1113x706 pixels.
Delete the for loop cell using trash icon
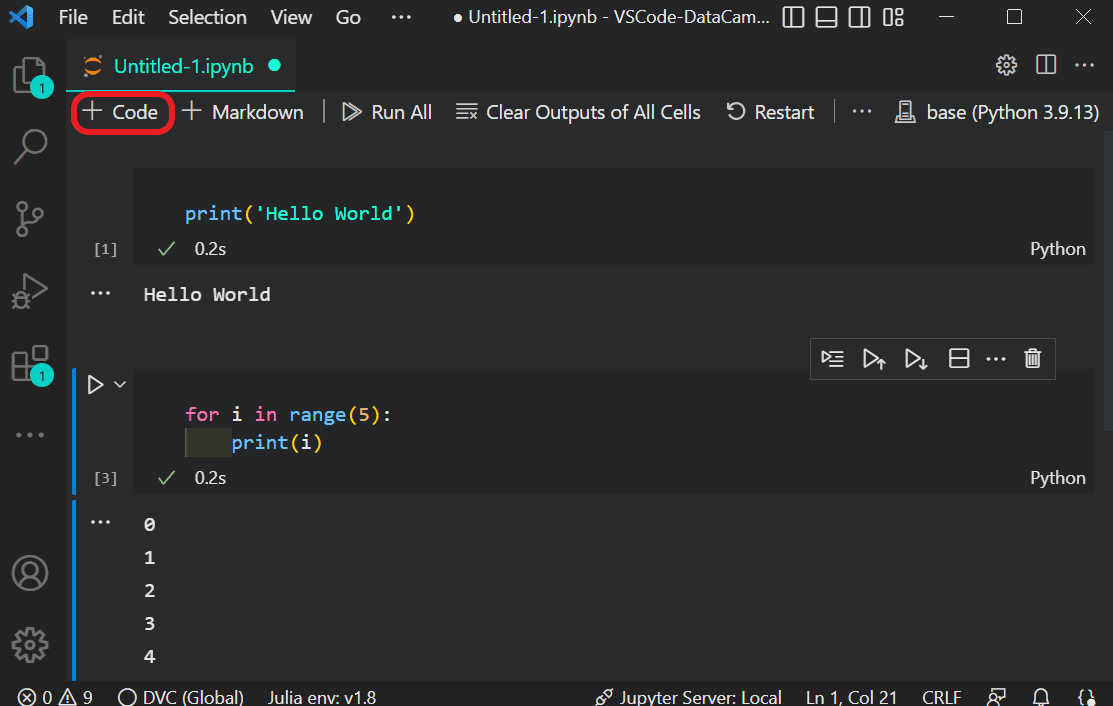tap(1033, 358)
